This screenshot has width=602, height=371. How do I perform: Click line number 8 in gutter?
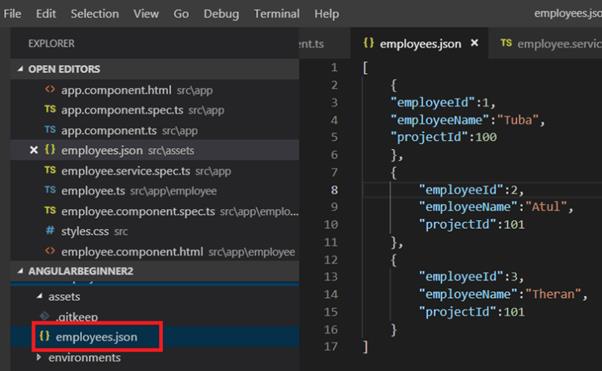tap(334, 190)
